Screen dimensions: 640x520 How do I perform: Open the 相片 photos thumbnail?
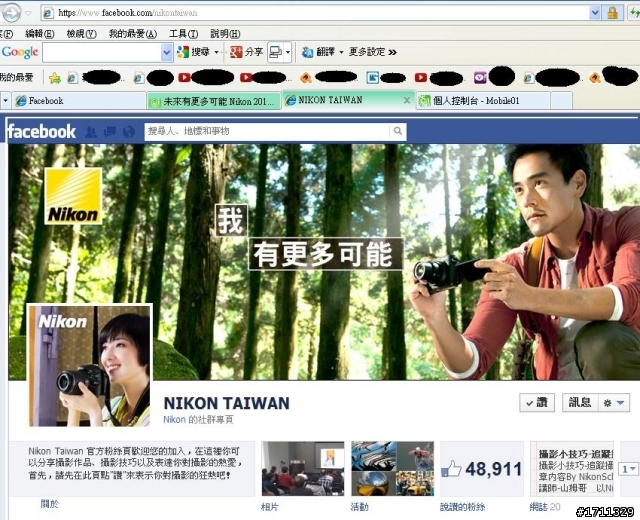tap(303, 469)
